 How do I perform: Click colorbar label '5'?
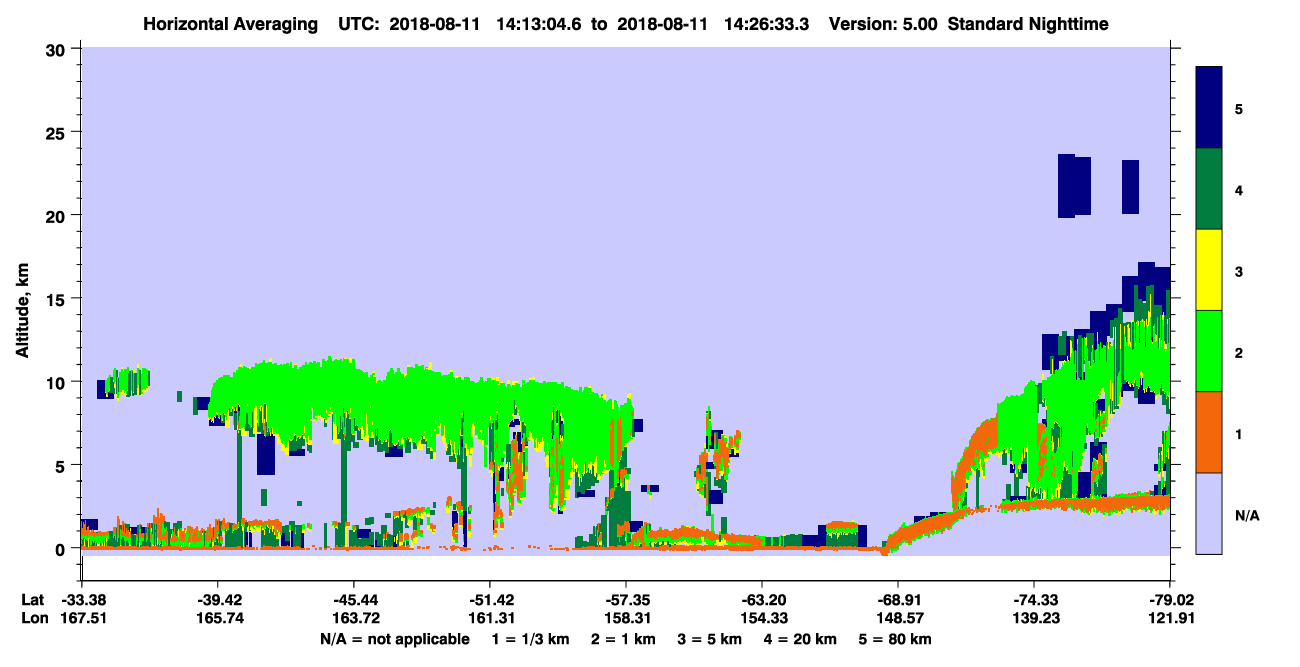click(1239, 108)
